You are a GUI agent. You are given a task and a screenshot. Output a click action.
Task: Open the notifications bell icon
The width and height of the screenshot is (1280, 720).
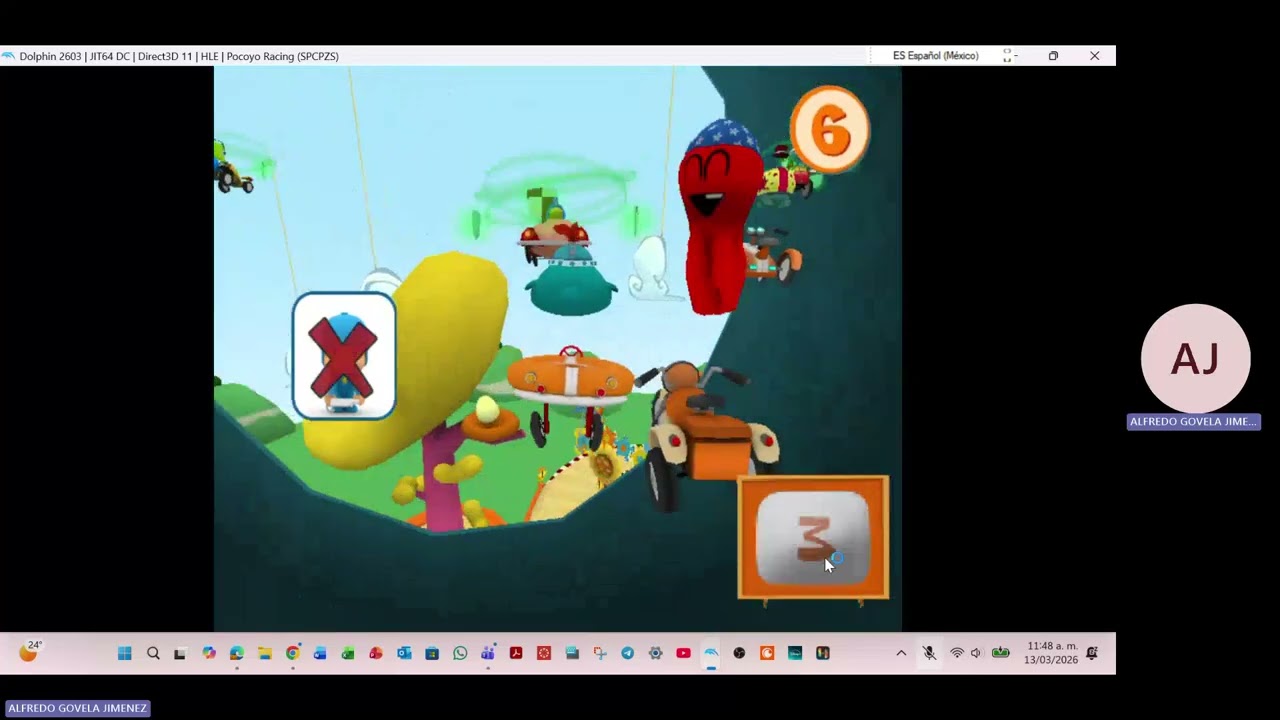click(1092, 653)
